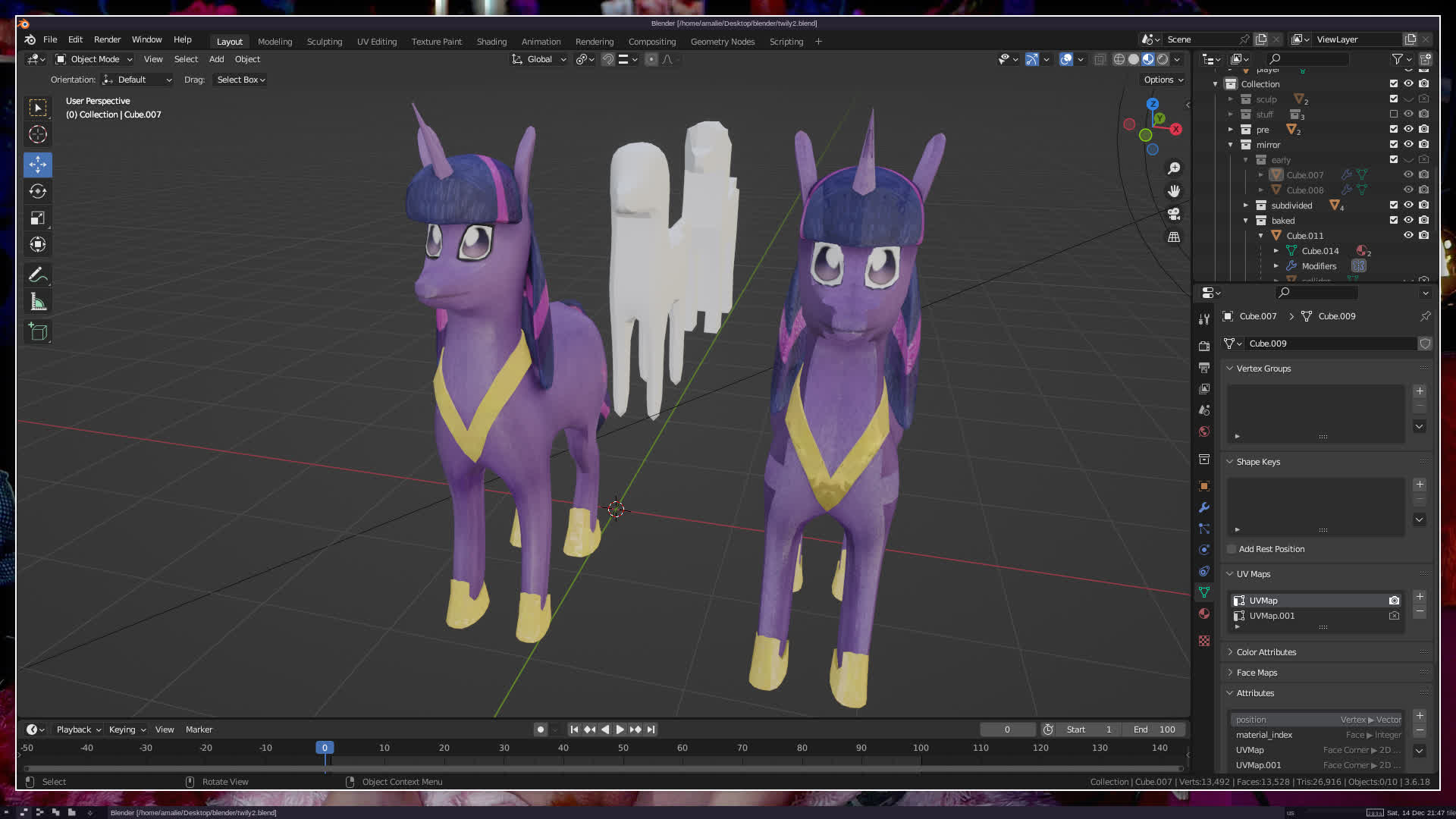1456x819 pixels.
Task: Hide Cube.011 with its eye icon
Action: tap(1408, 236)
